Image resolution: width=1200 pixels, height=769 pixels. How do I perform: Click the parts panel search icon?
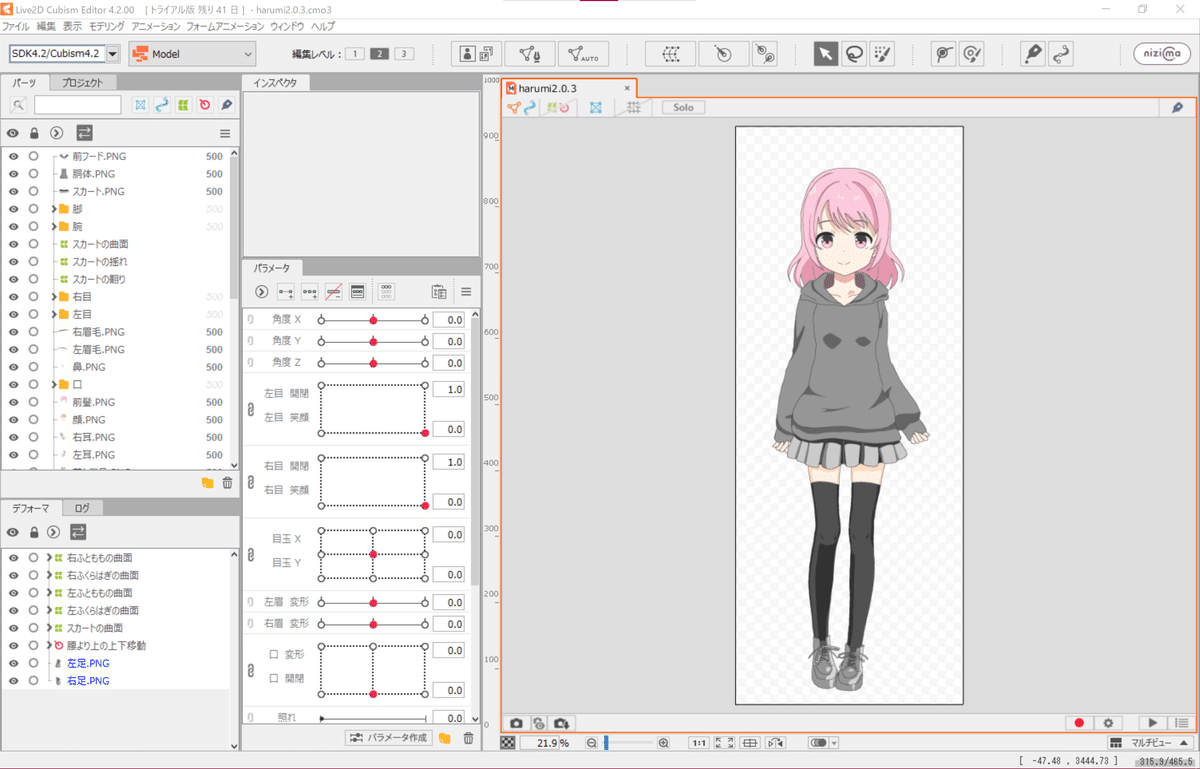click(18, 105)
